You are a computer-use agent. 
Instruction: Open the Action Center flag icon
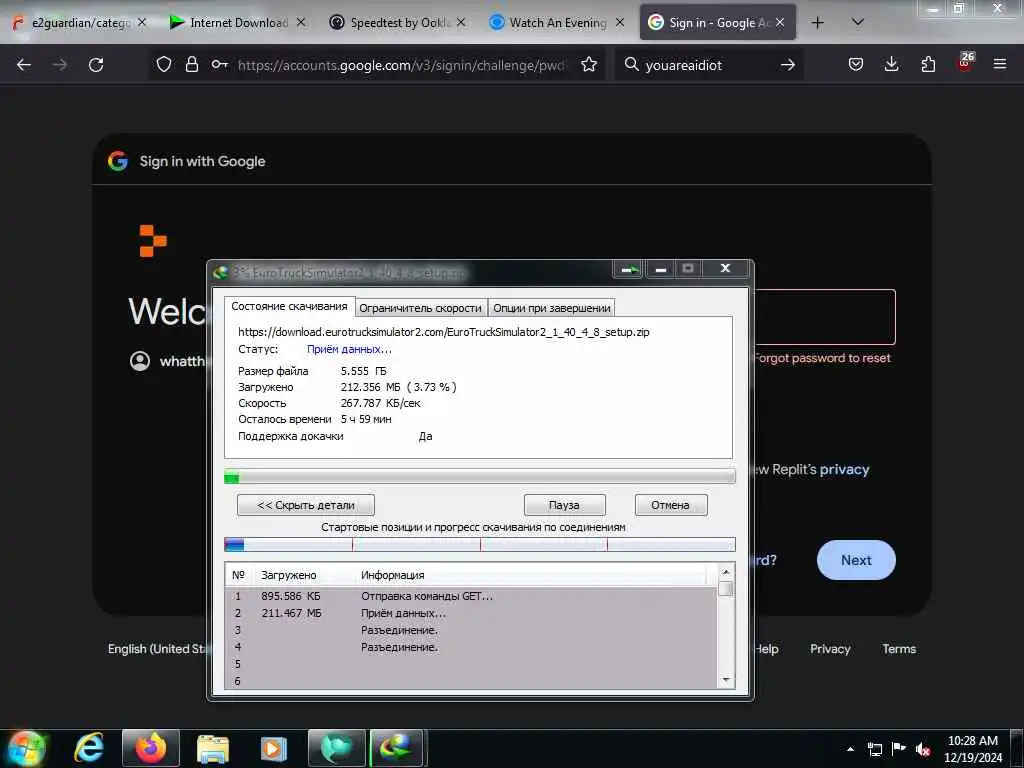[899, 749]
